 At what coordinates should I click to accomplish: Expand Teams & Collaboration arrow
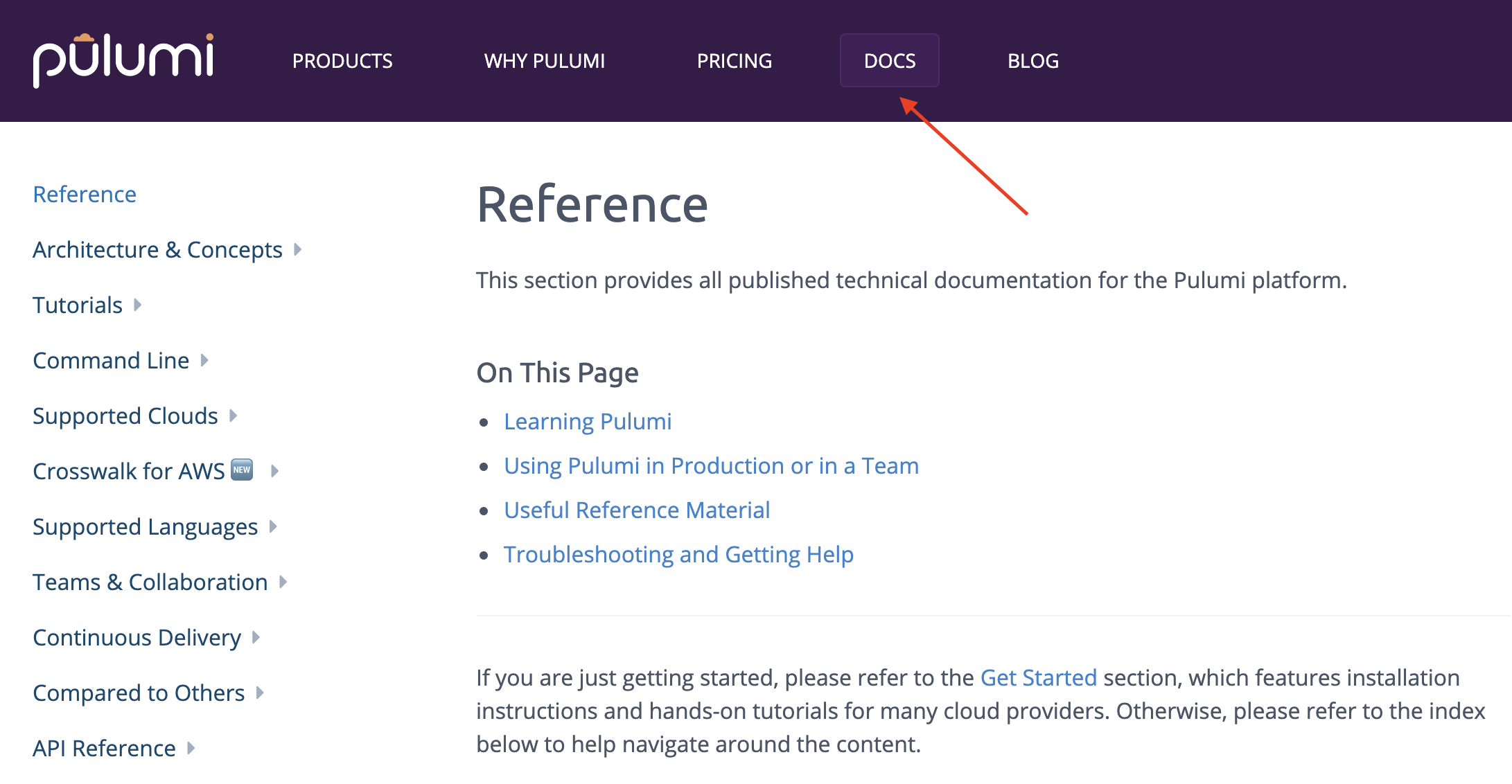(x=283, y=582)
